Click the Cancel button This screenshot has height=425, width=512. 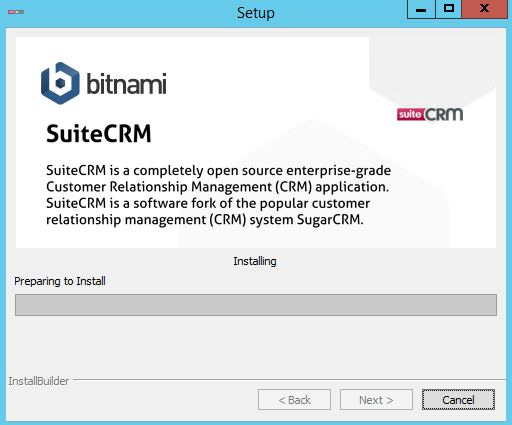[458, 399]
